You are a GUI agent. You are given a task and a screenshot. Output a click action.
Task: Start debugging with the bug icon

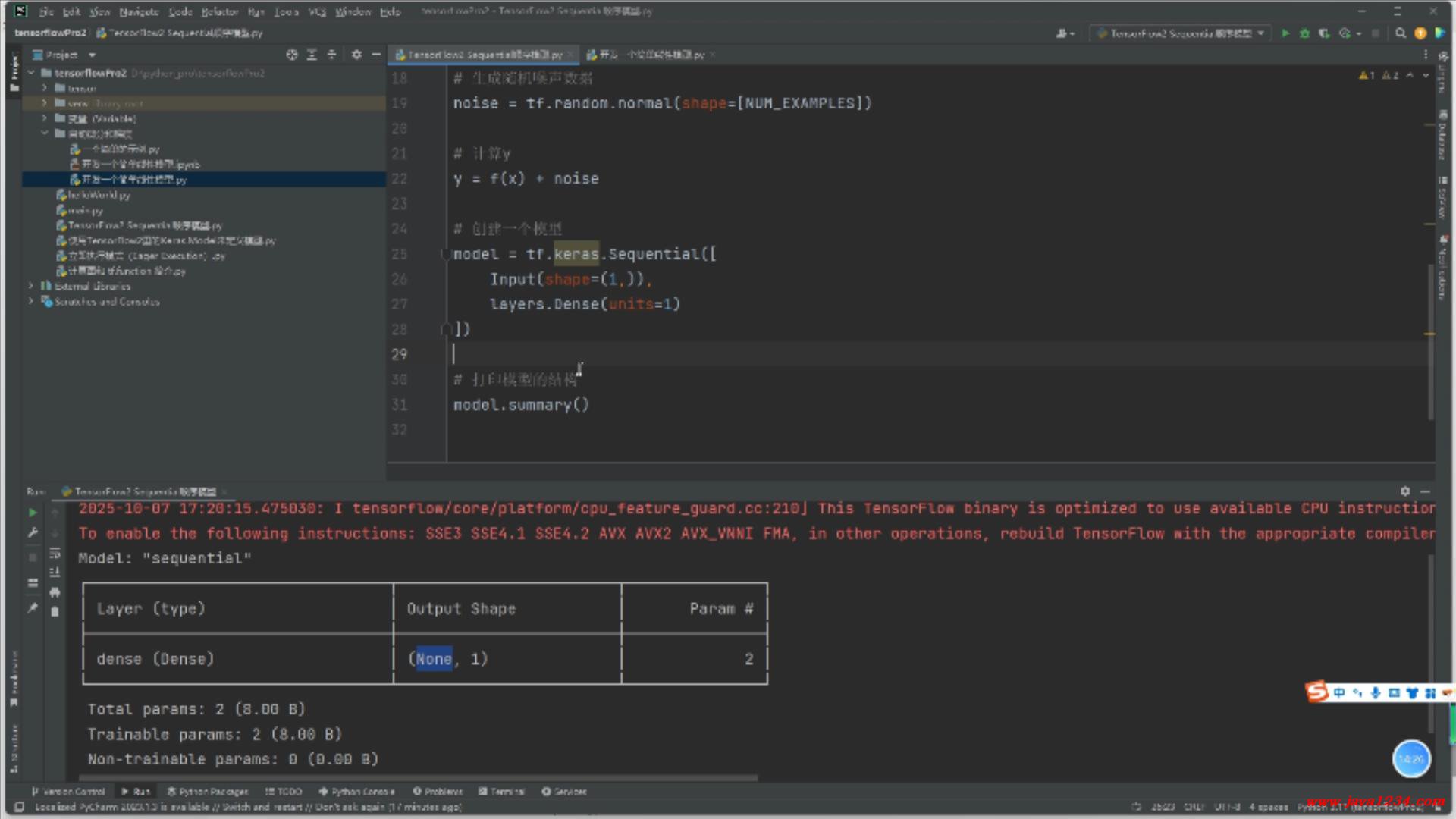1305,33
